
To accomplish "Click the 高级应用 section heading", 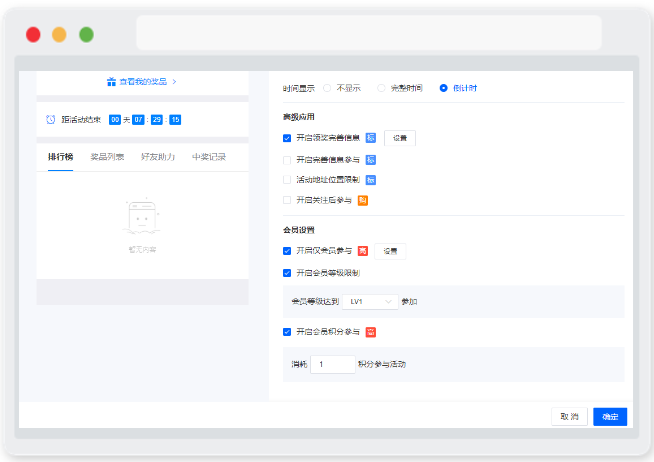I will [x=299, y=117].
